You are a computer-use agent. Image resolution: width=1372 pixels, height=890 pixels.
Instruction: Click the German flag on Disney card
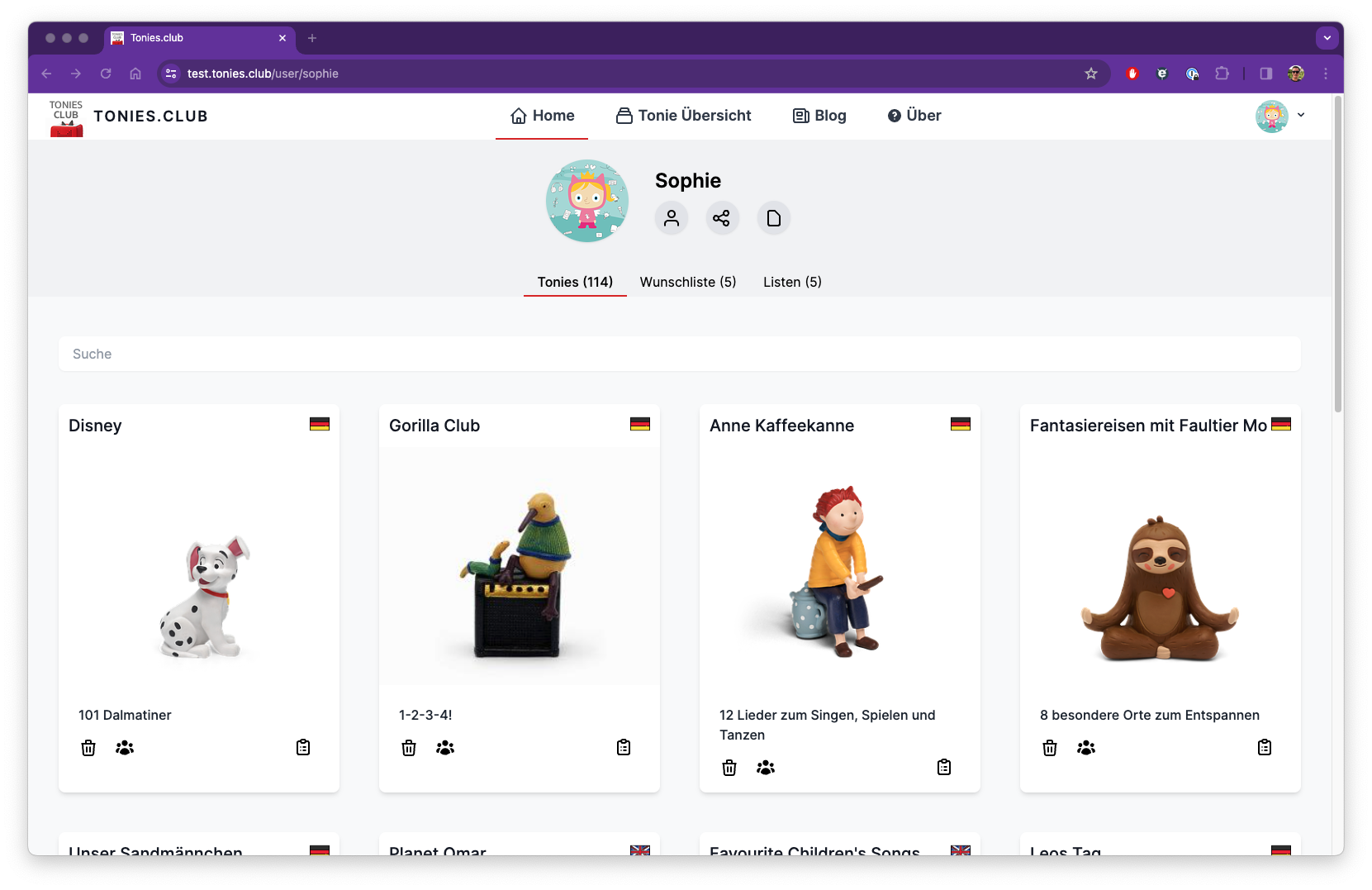[320, 424]
